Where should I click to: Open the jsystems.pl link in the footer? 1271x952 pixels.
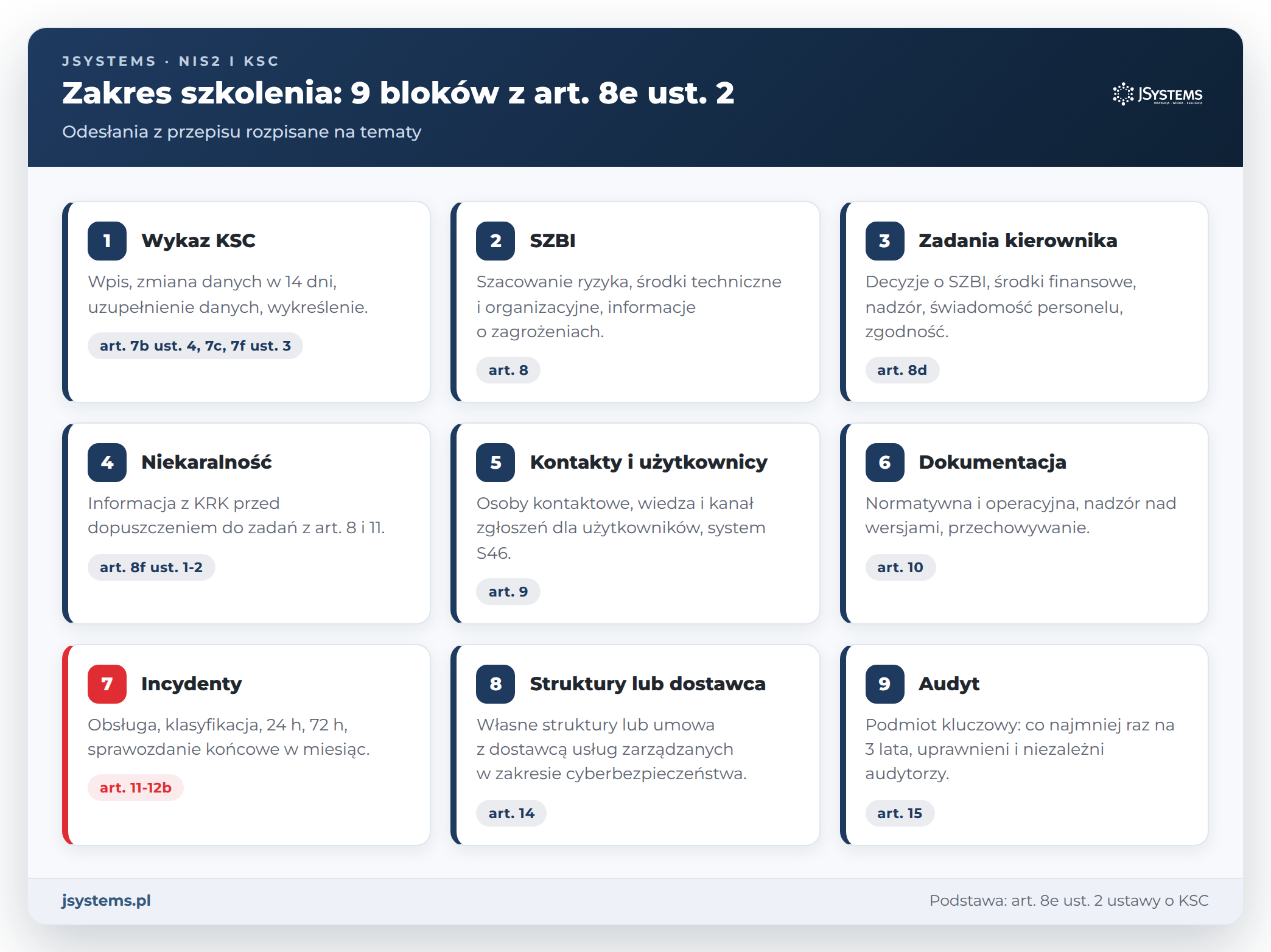click(107, 901)
